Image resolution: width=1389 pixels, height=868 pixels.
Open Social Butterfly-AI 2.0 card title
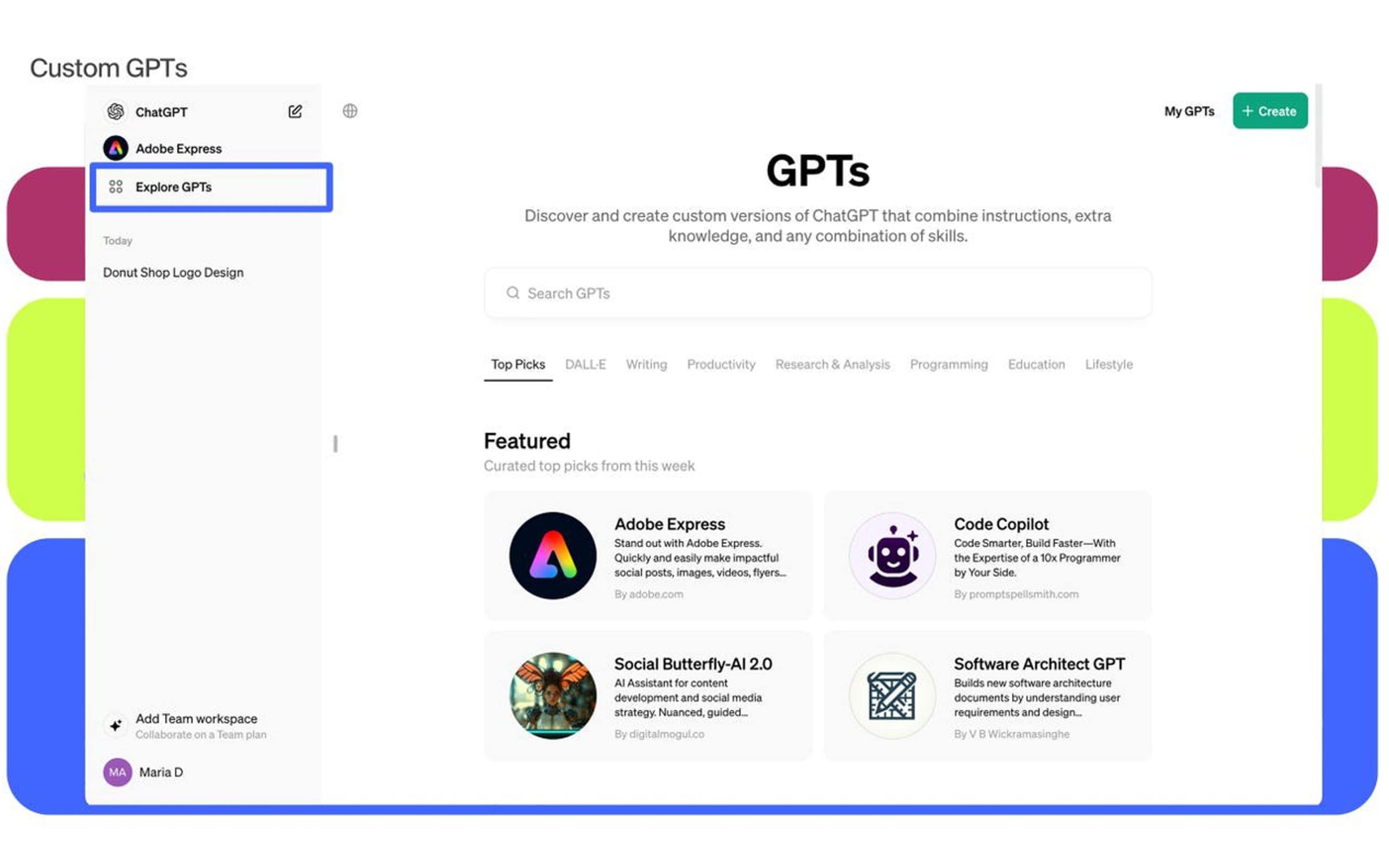693,664
